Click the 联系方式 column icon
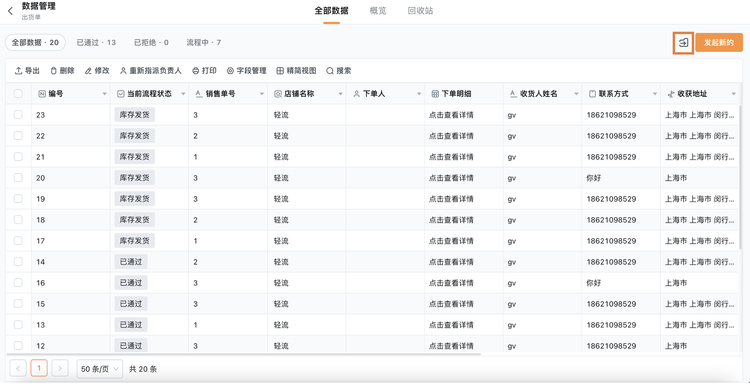The image size is (750, 384). click(x=592, y=94)
